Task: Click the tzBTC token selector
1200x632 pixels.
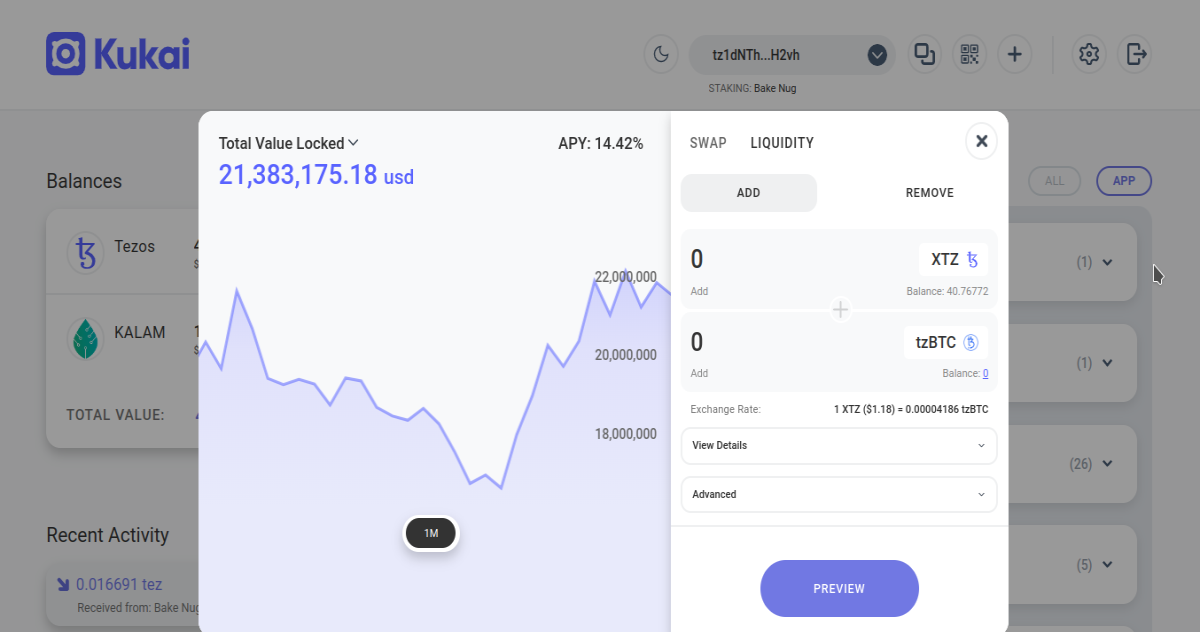Action: tap(946, 342)
